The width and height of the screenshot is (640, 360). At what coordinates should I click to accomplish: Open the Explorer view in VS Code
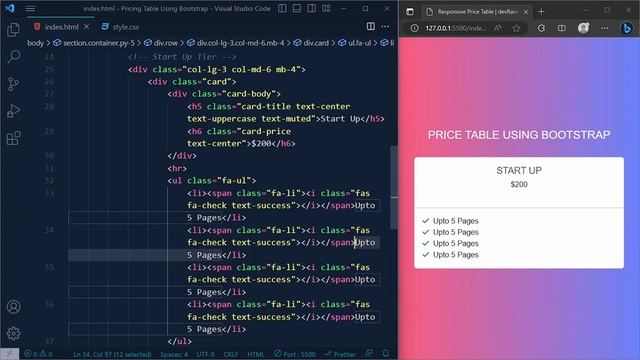point(13,30)
